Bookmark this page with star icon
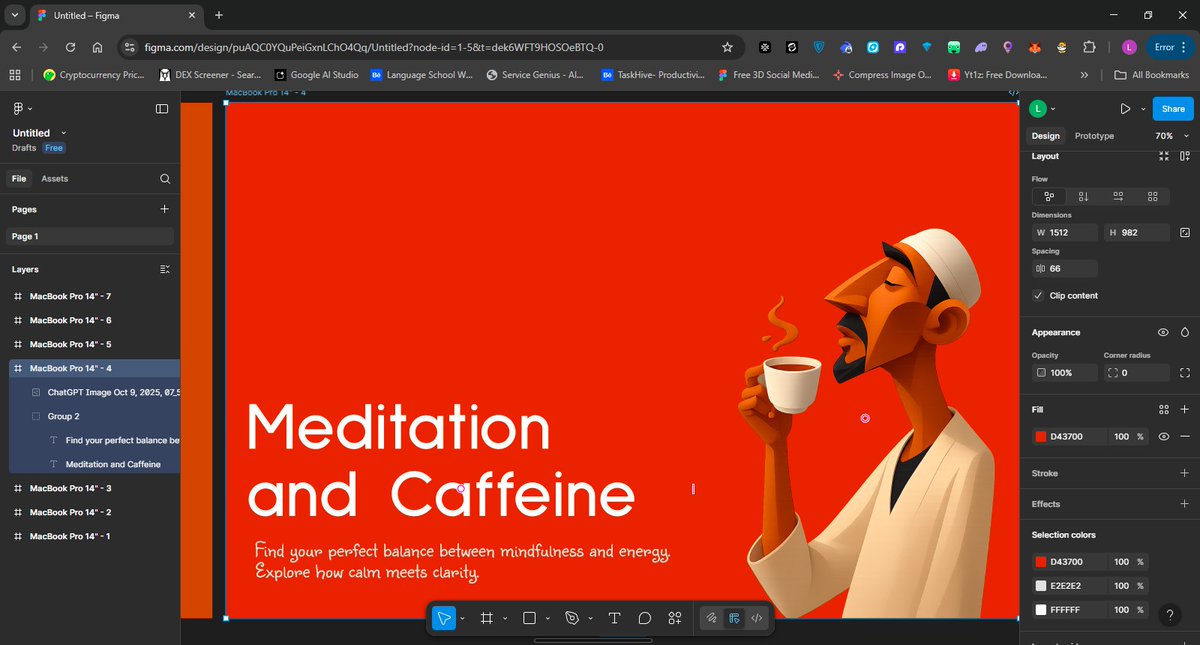The height and width of the screenshot is (645, 1200). [x=727, y=47]
